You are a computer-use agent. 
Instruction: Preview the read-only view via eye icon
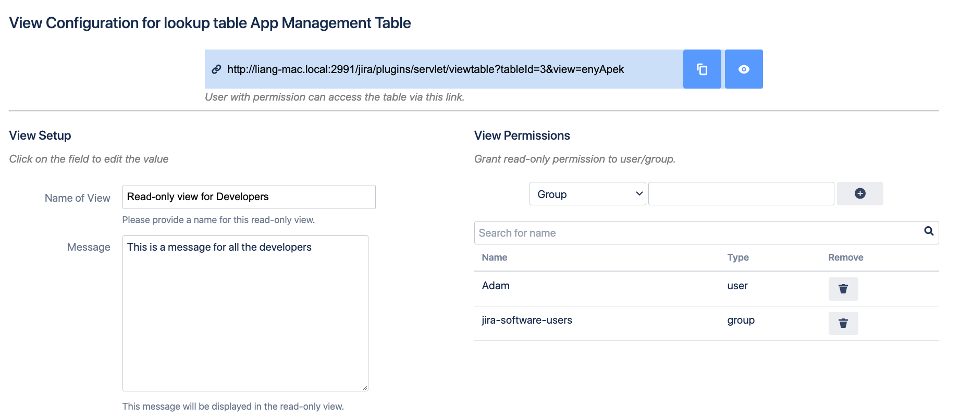[x=743, y=69]
